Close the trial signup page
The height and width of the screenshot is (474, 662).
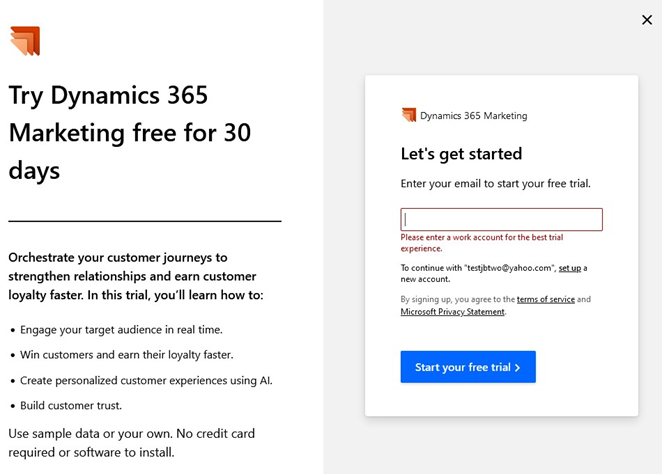click(646, 20)
